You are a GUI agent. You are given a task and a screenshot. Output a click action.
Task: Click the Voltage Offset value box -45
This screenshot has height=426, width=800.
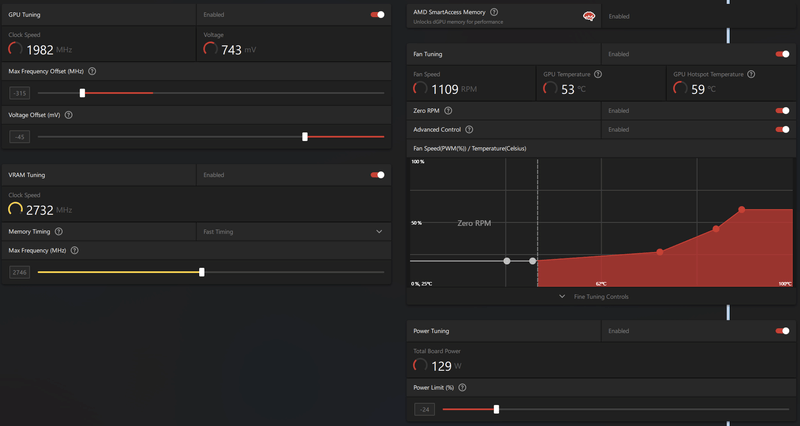point(20,137)
